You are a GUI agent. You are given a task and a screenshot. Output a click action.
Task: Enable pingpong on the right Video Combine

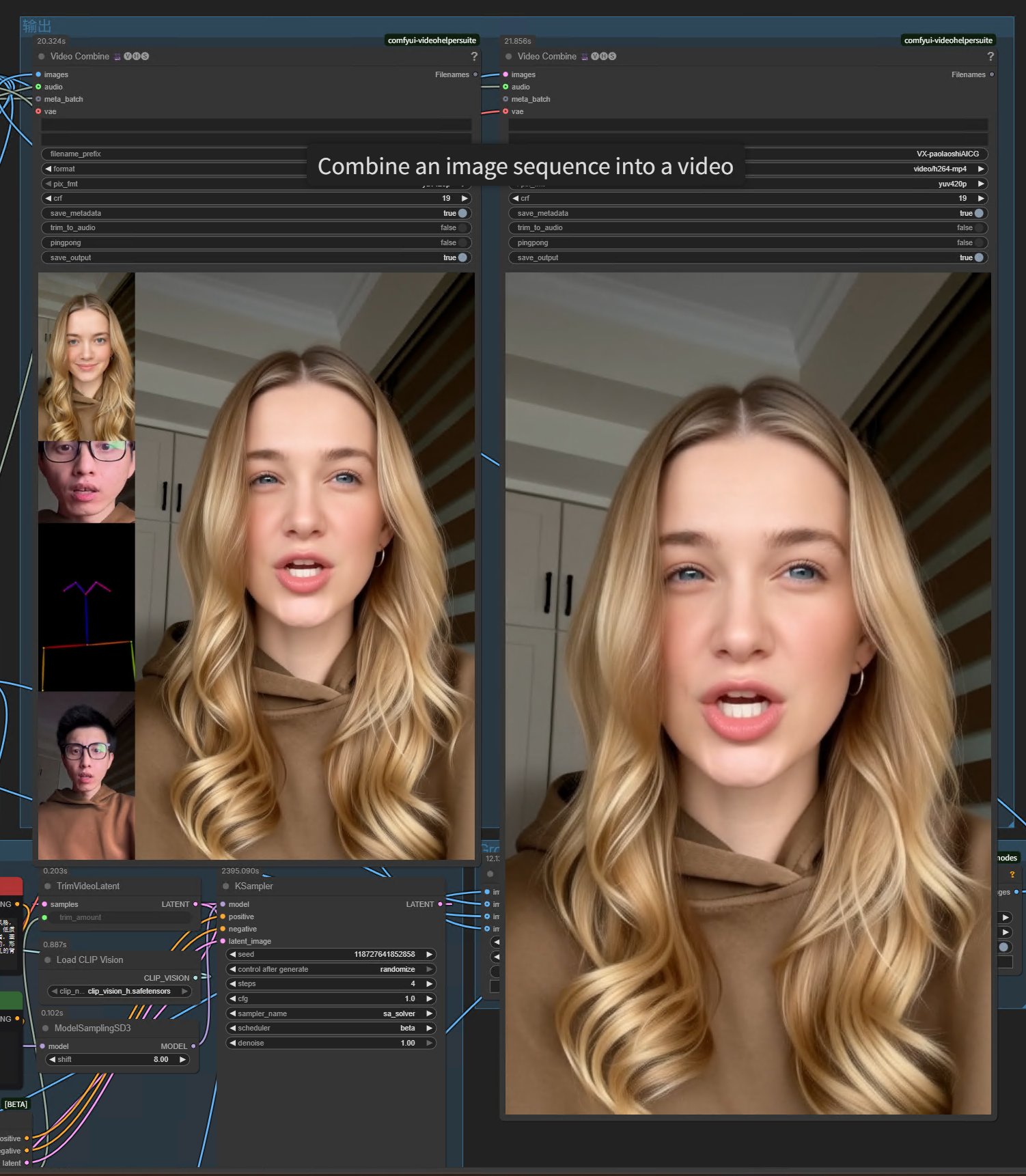(x=979, y=242)
